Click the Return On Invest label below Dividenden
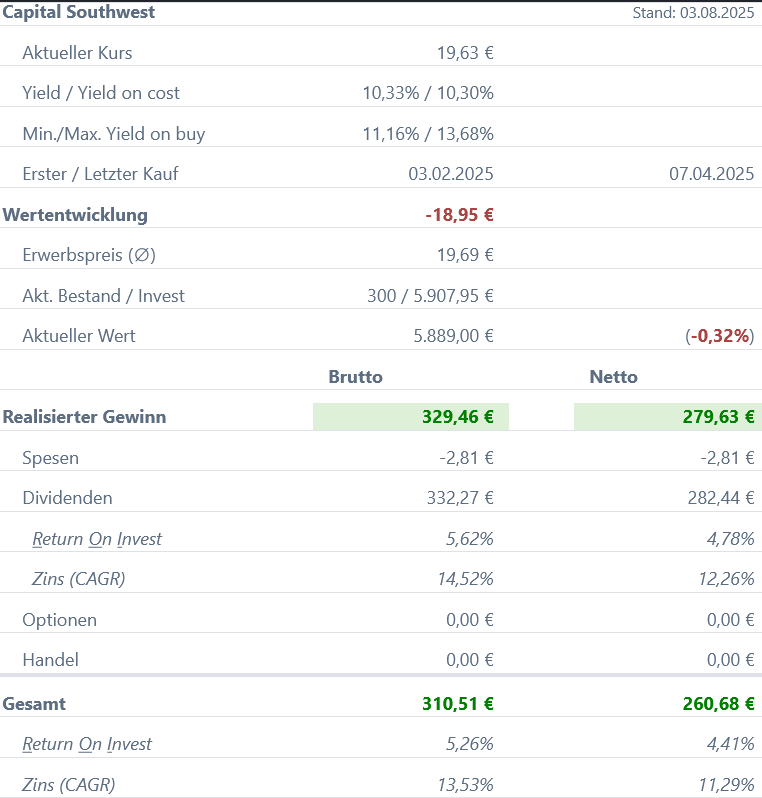 point(97,539)
